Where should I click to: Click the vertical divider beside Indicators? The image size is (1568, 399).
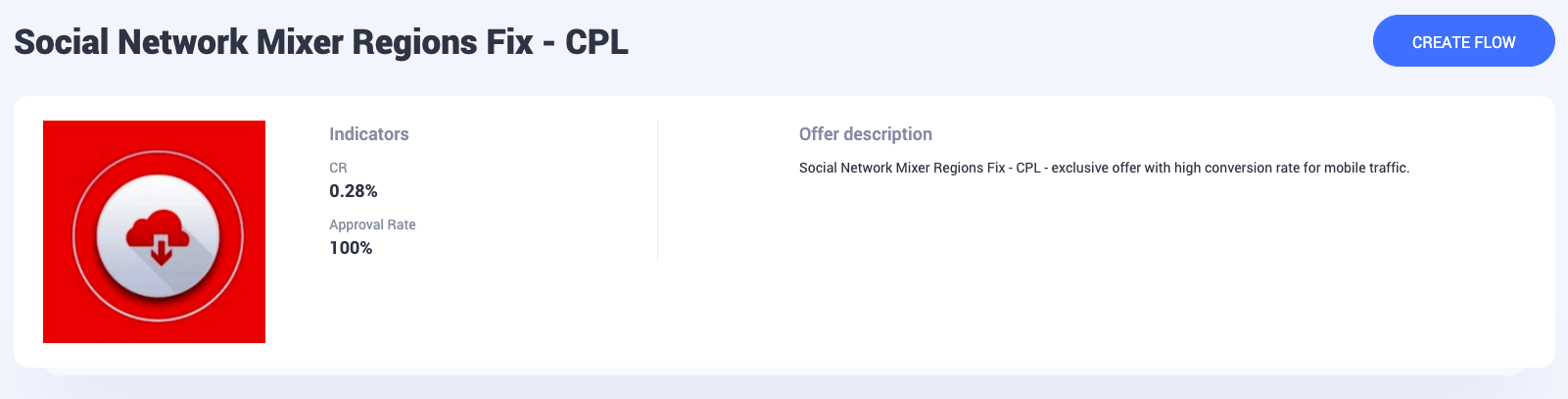(657, 191)
